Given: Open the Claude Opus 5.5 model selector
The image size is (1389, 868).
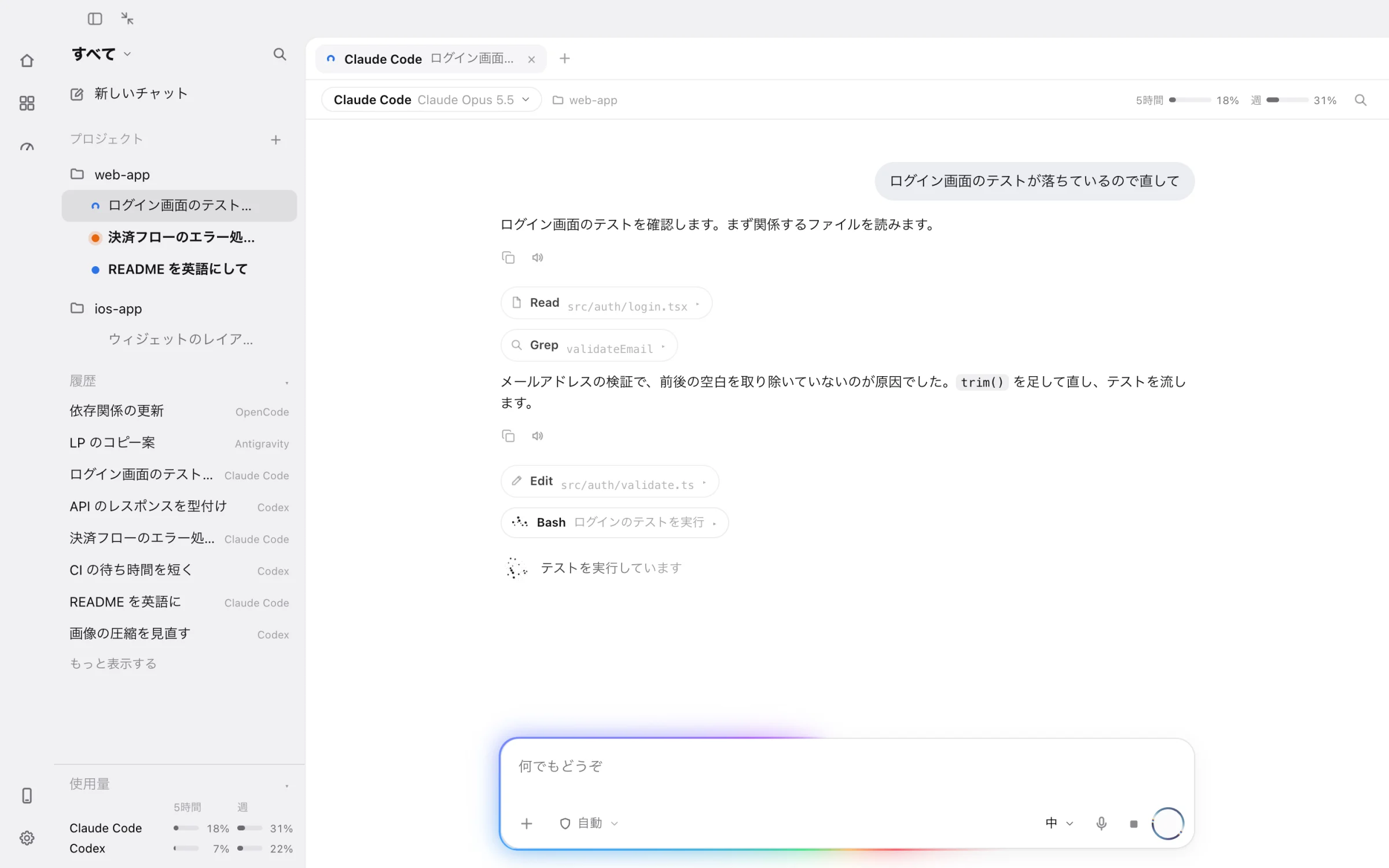Looking at the screenshot, I should coord(431,100).
